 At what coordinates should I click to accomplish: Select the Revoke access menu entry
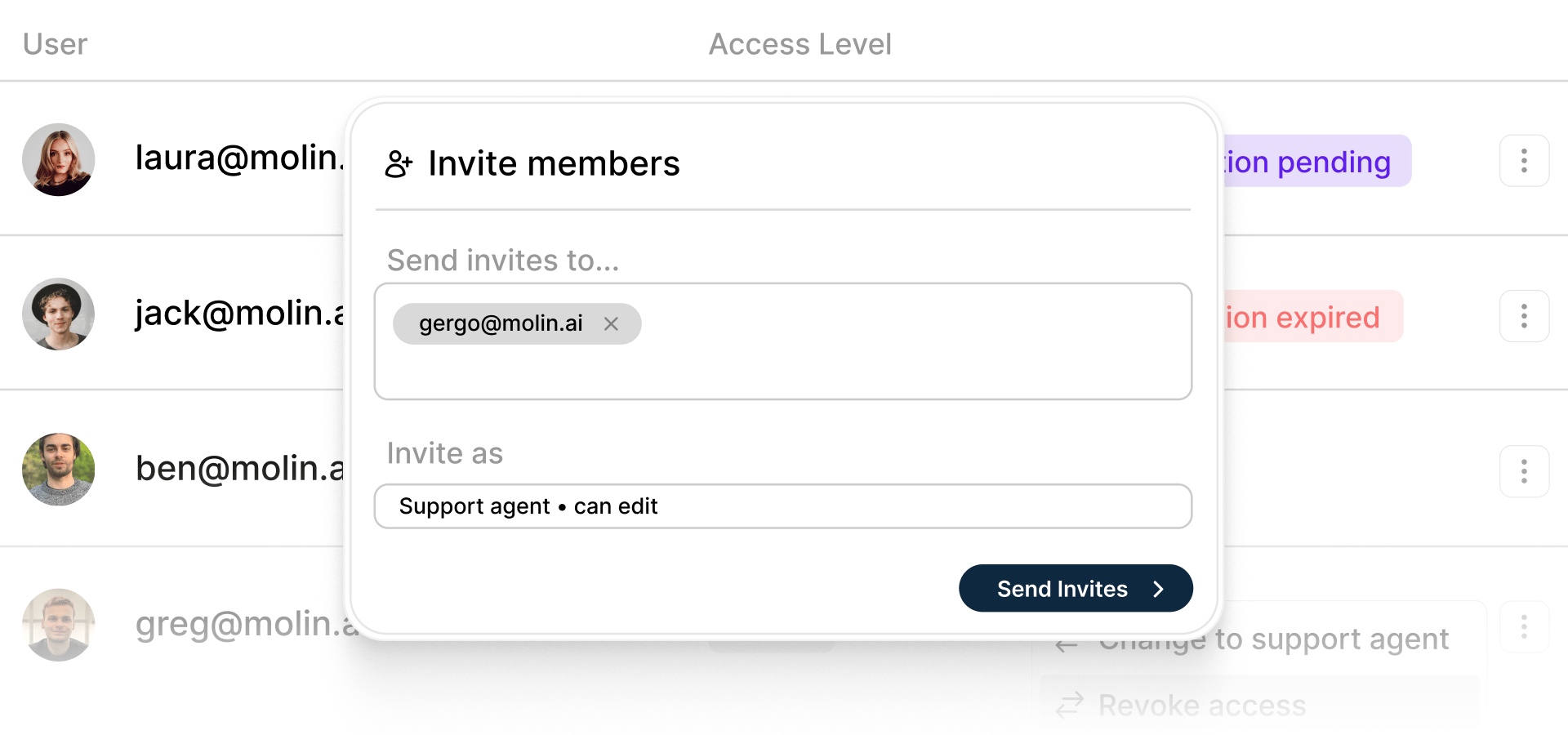1259,704
